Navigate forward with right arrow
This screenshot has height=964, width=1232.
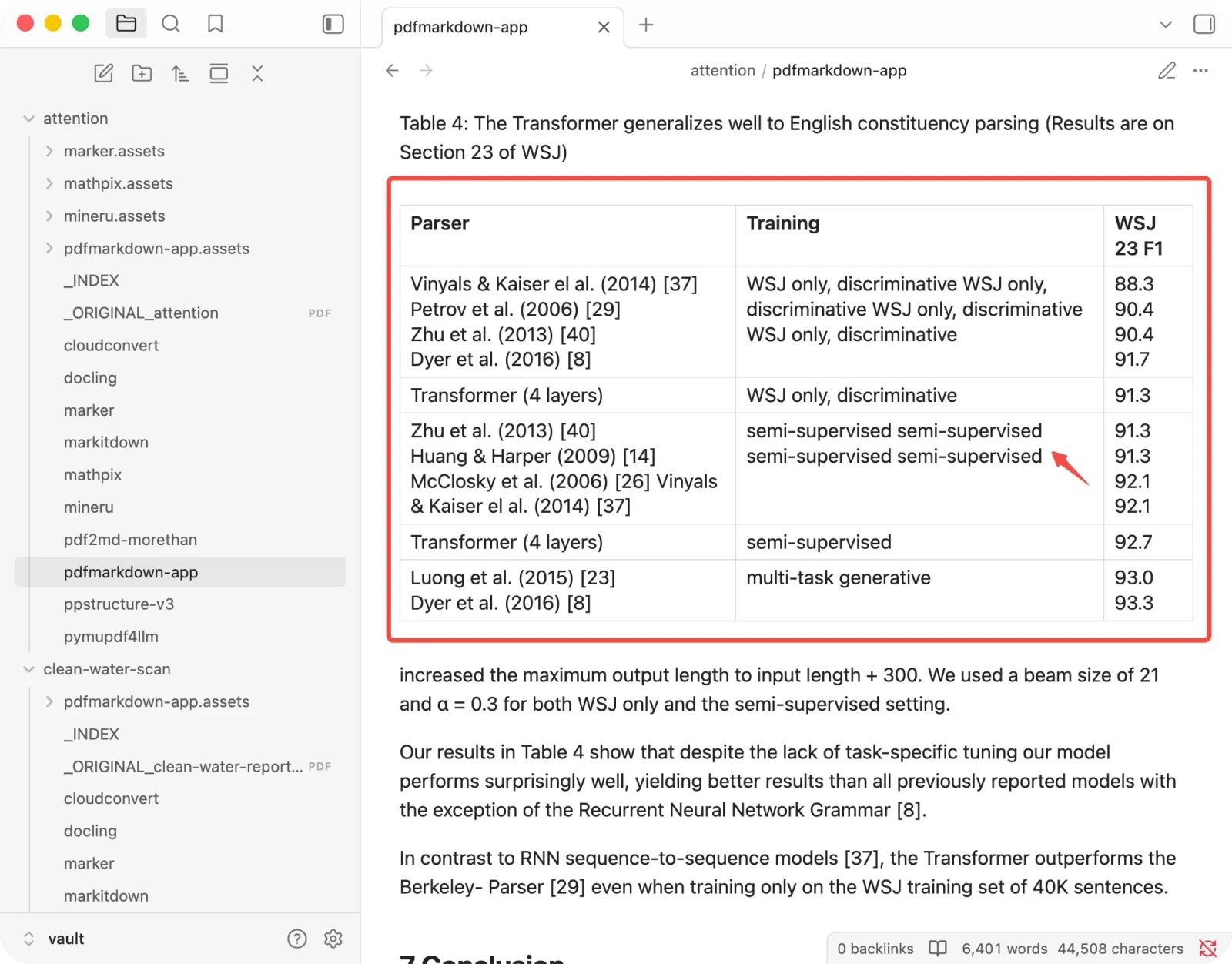pos(426,70)
